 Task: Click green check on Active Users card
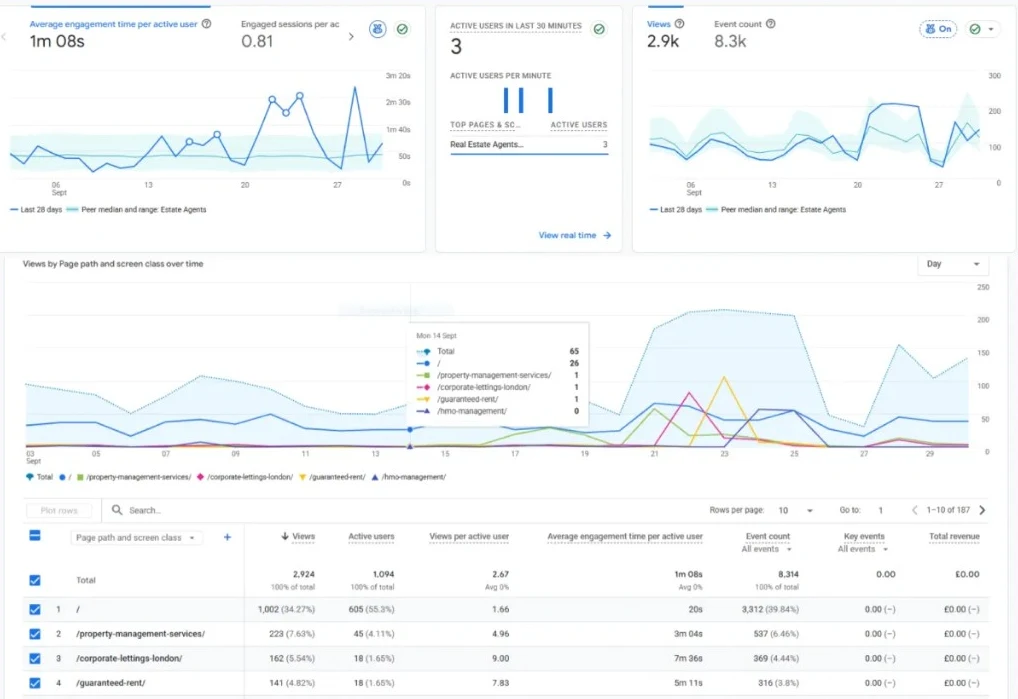[x=599, y=29]
